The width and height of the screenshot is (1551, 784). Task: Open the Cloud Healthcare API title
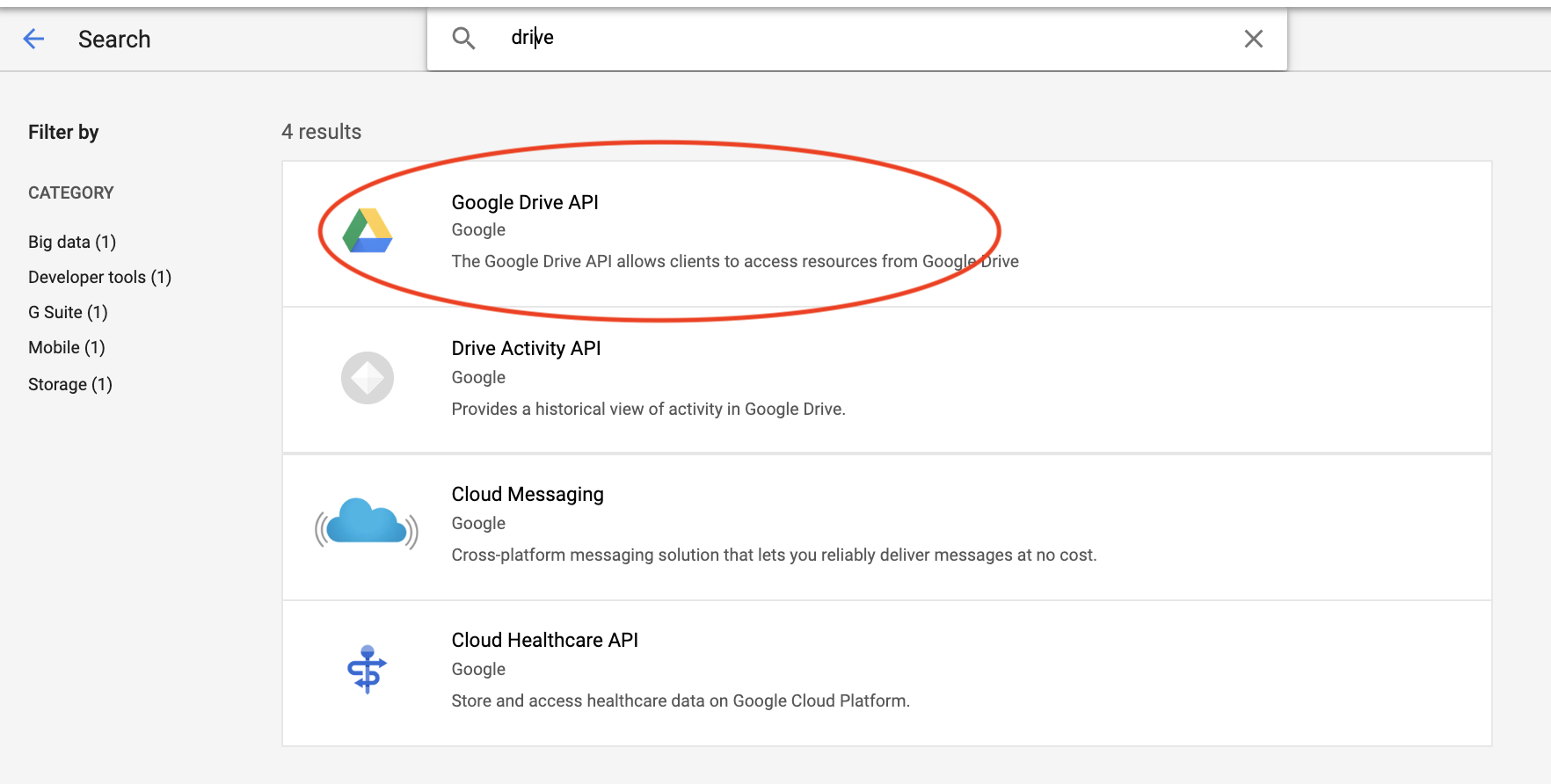[x=544, y=640]
